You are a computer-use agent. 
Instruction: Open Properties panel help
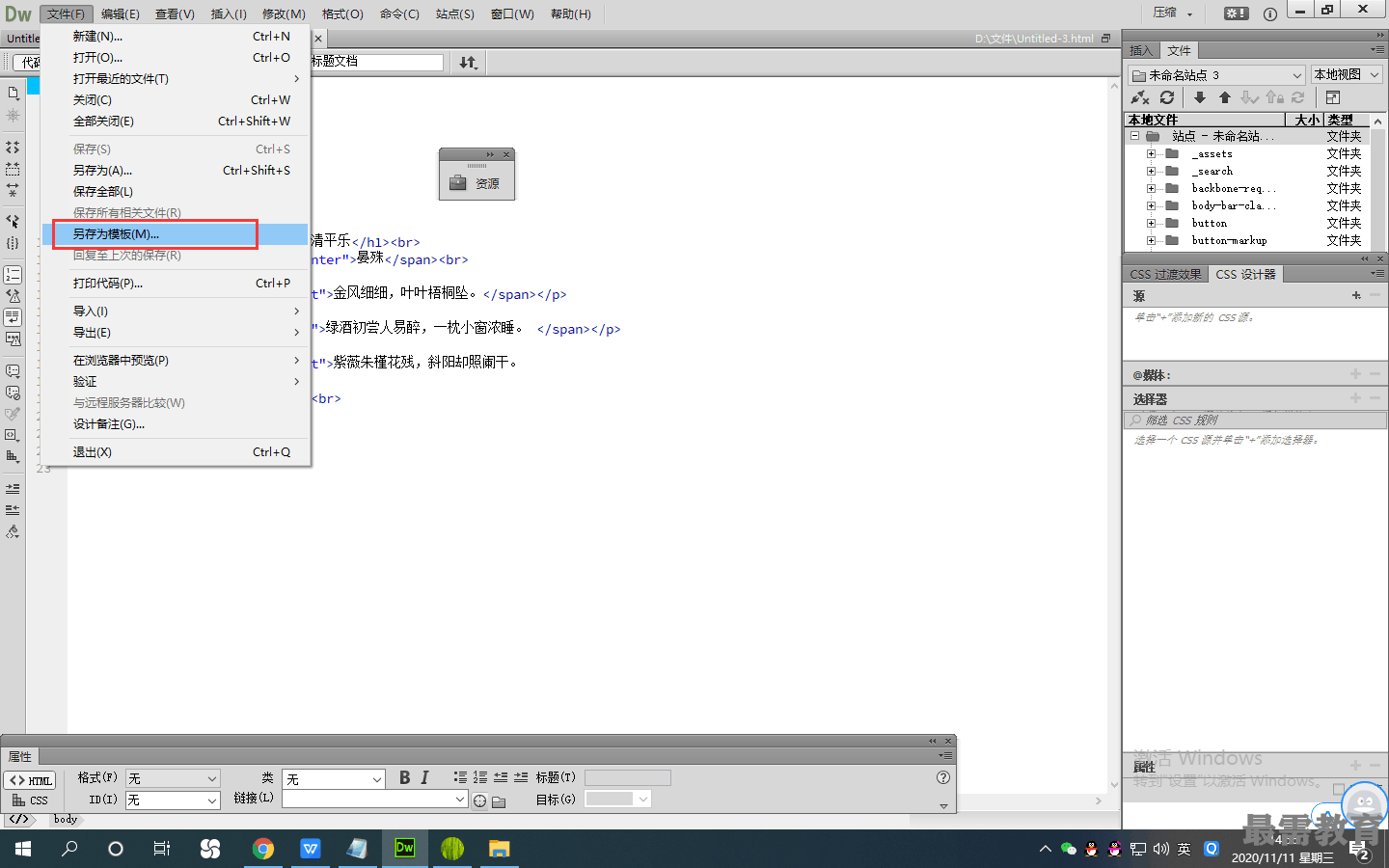(943, 777)
